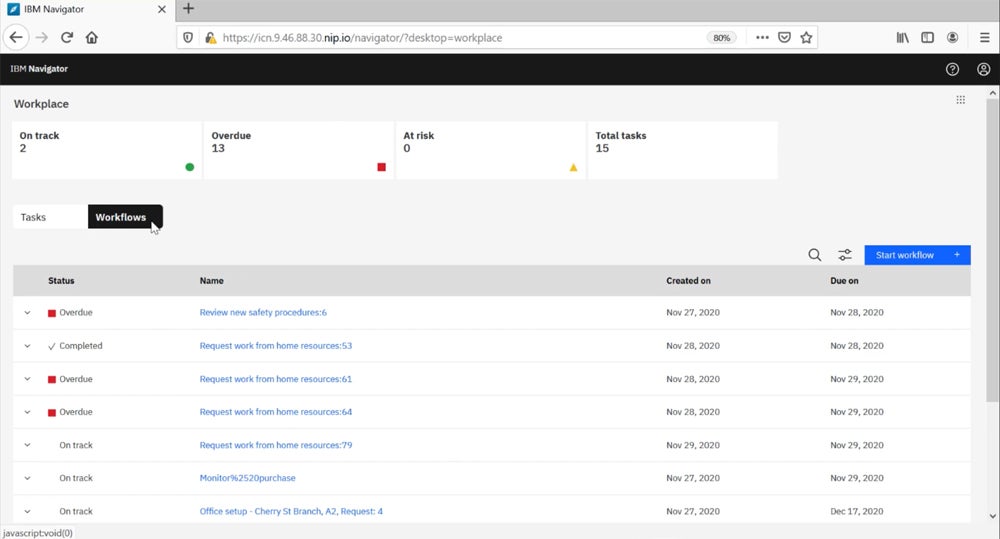
Task: Open a new browser tab
Action: (x=188, y=9)
